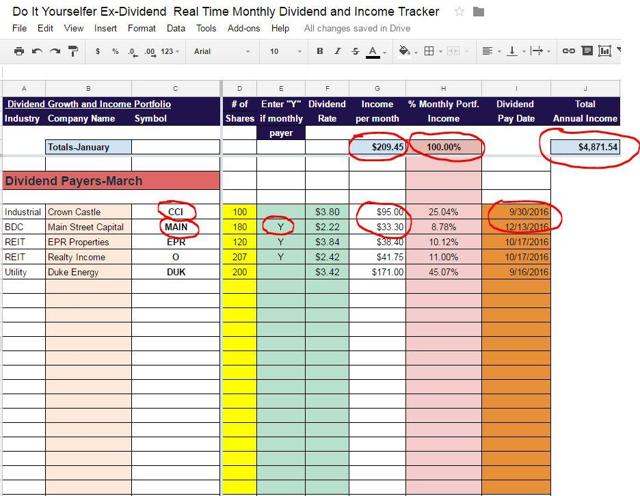Format as percent
640x496 pixels.
coord(115,51)
